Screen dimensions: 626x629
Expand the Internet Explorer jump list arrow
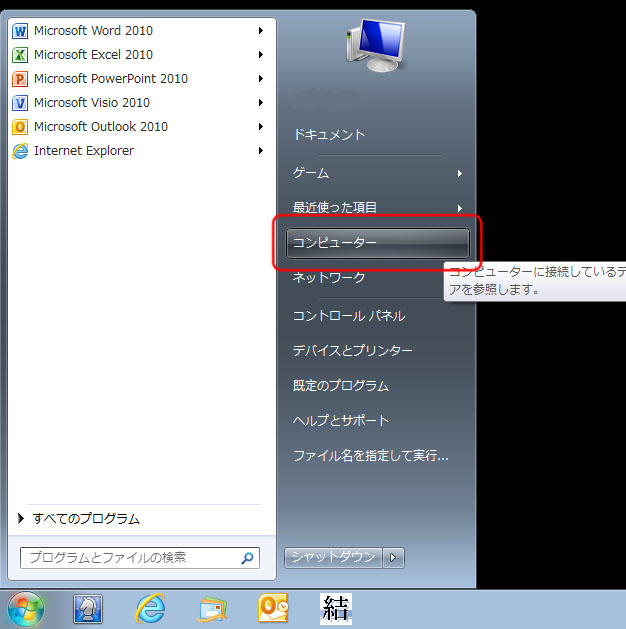tap(261, 151)
